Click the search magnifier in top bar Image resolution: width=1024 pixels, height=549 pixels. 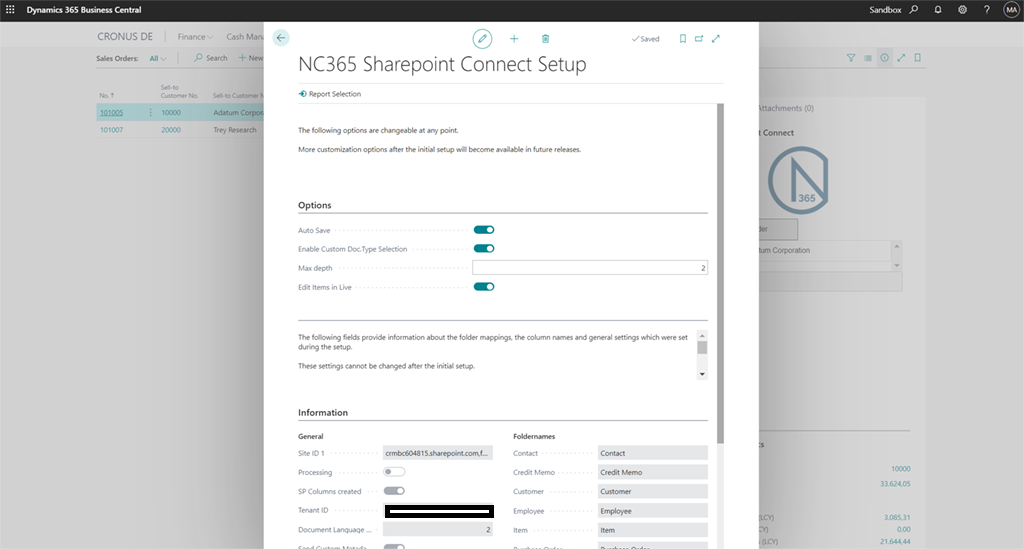click(914, 10)
